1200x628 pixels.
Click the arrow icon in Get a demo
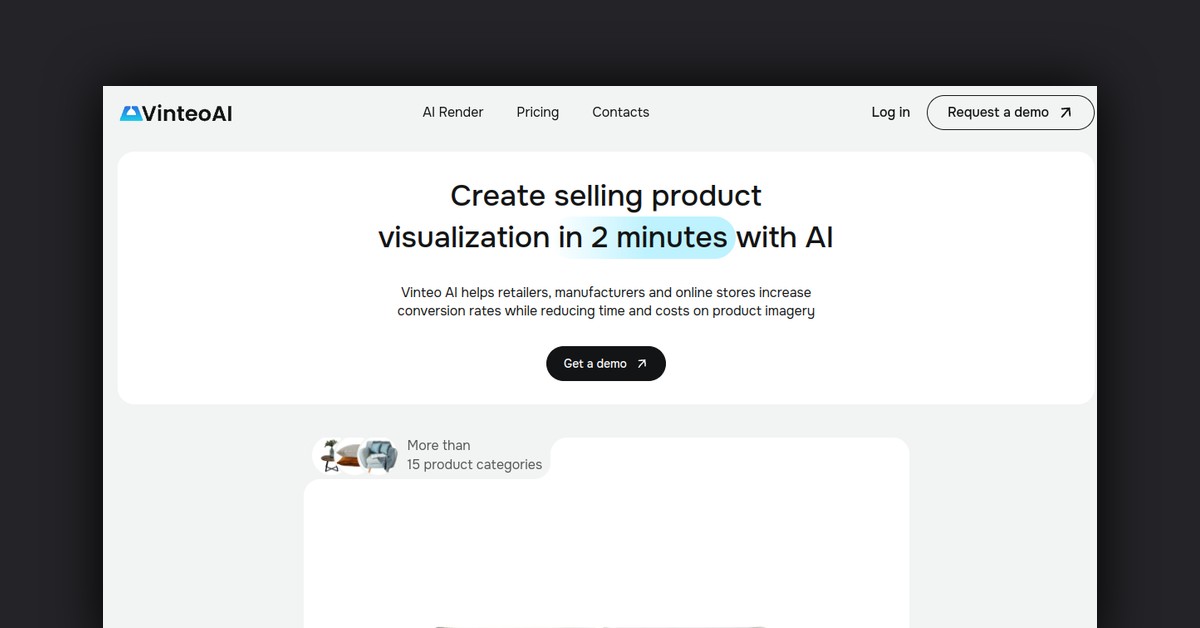click(642, 364)
